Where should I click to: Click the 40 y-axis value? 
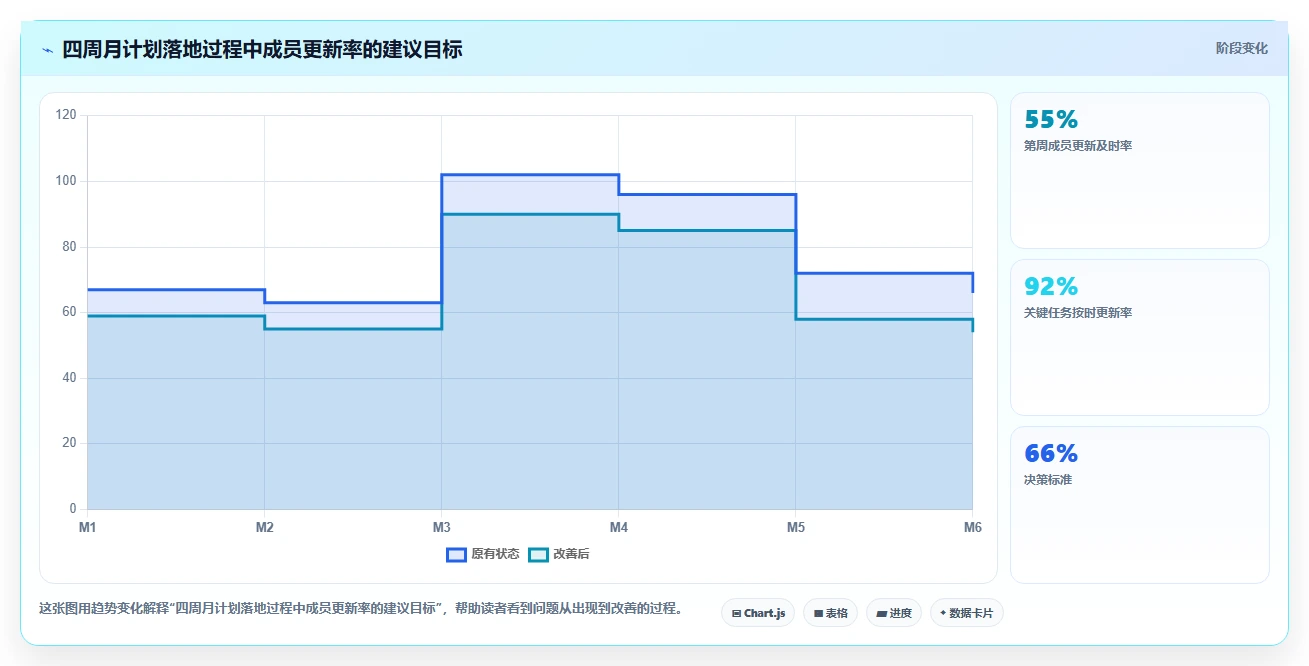pyautogui.click(x=69, y=378)
